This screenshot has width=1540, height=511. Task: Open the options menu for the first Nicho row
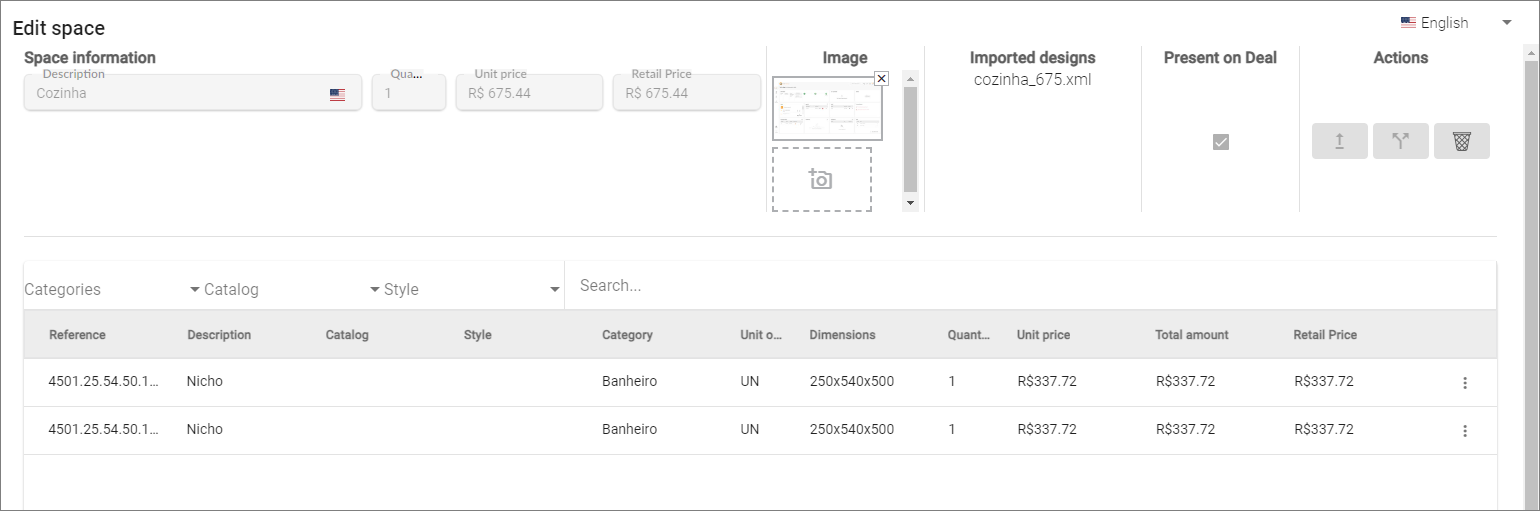click(x=1465, y=382)
